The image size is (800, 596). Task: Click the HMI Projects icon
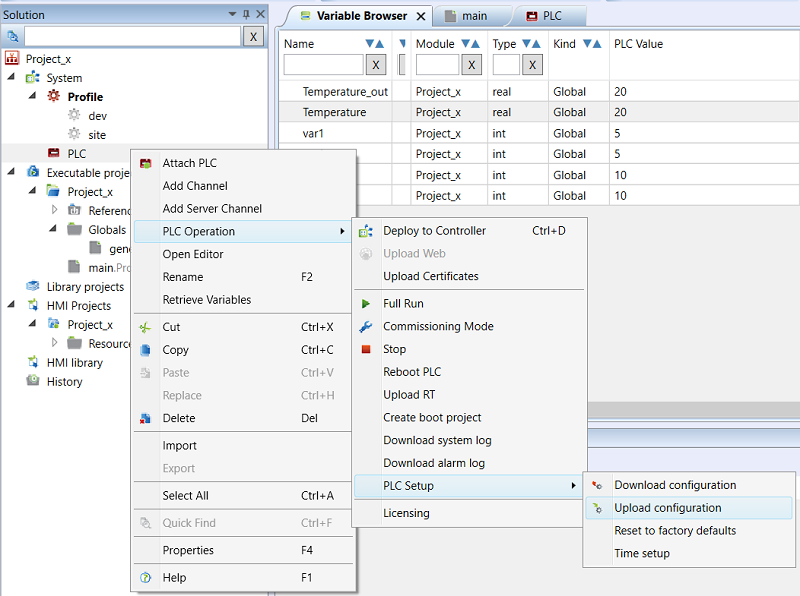pyautogui.click(x=33, y=305)
